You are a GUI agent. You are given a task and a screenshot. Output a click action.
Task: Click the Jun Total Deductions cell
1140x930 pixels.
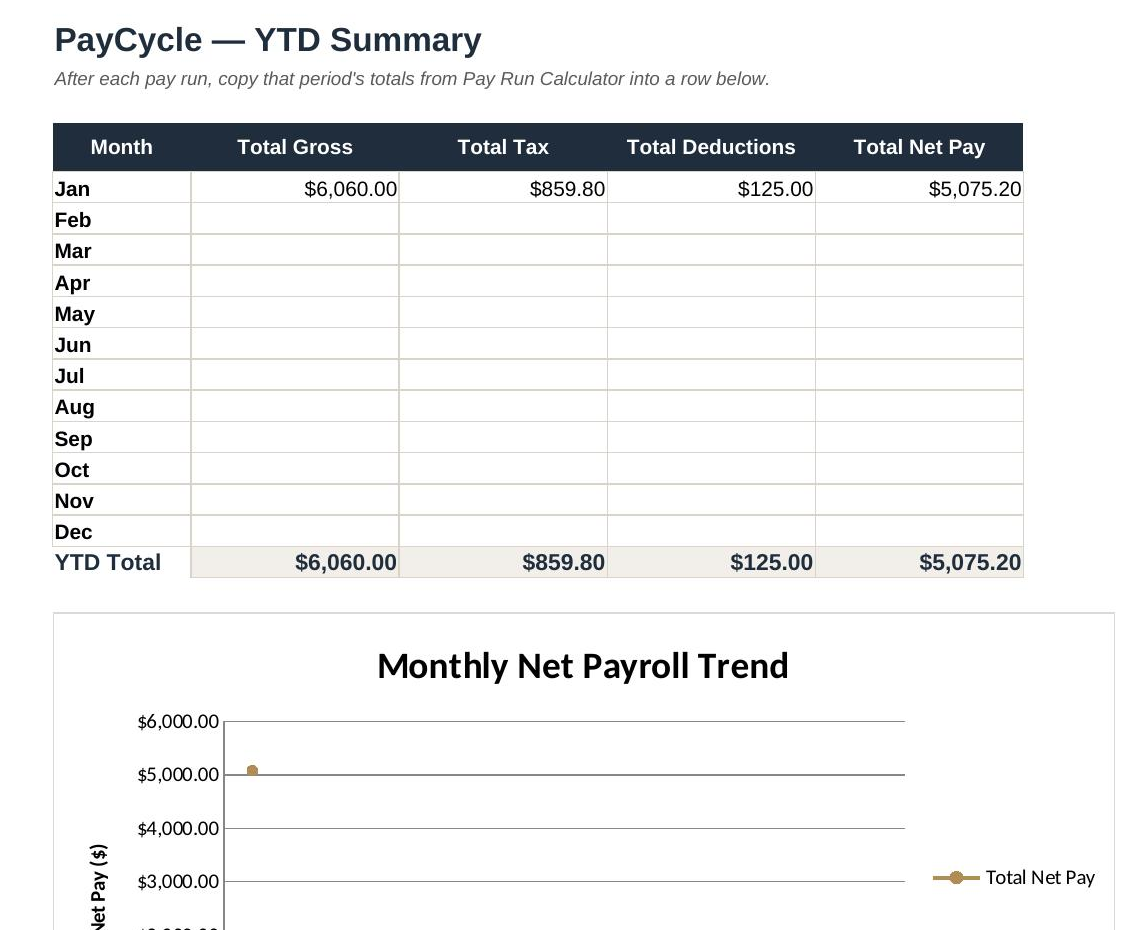711,344
